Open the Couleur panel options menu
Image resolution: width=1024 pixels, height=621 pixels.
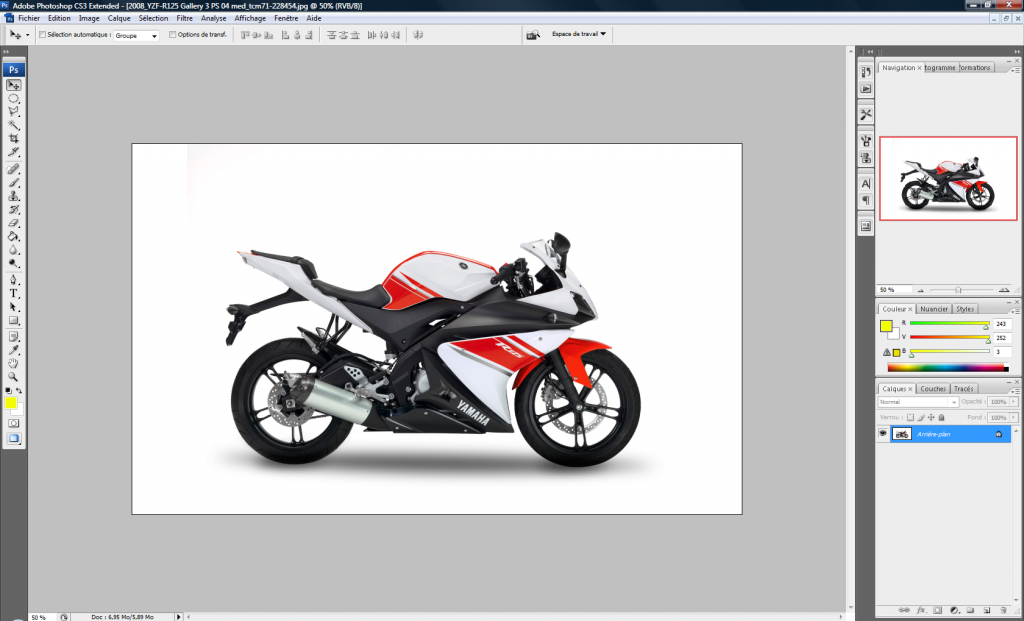pos(1016,311)
